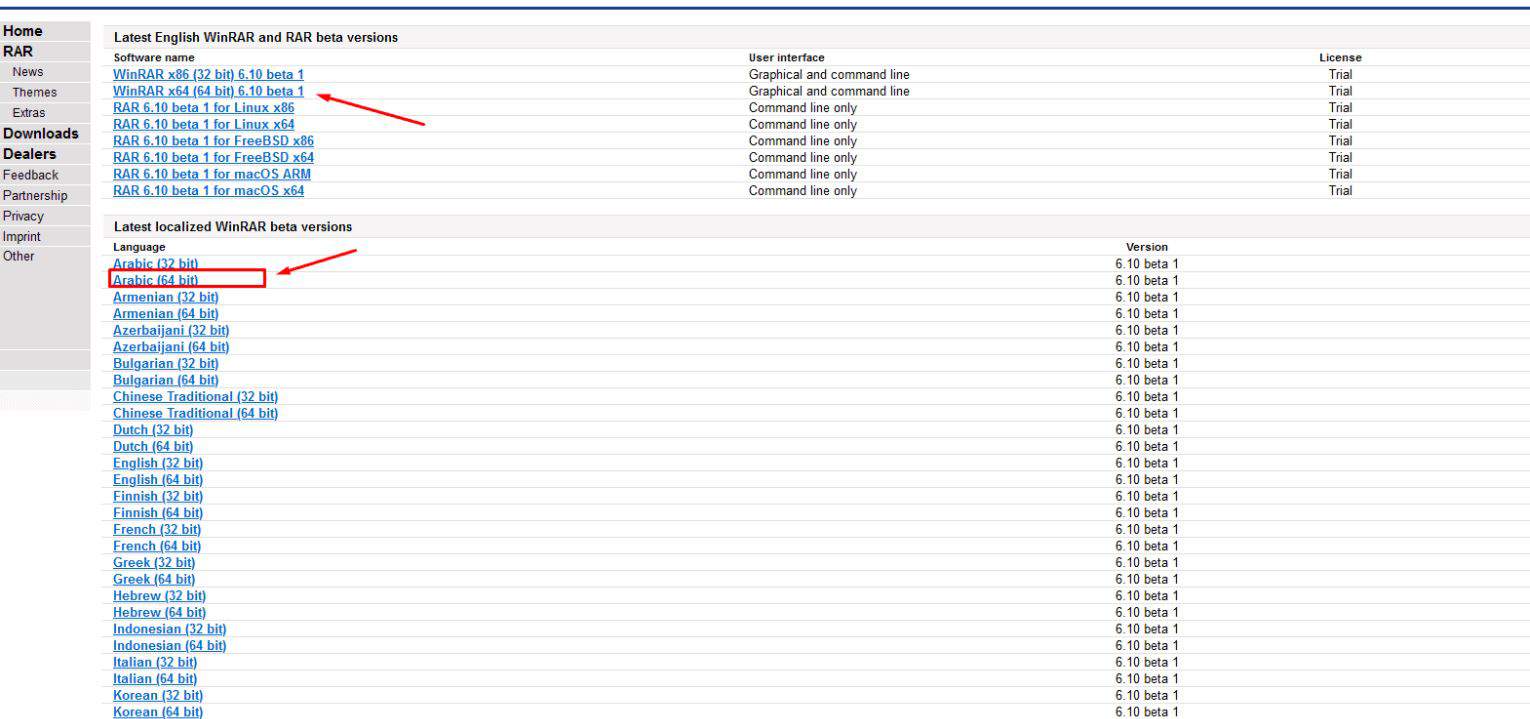Download RAR 6.10 beta 1 for macOS ARM
Screen dimensions: 1530x719
[x=212, y=174]
